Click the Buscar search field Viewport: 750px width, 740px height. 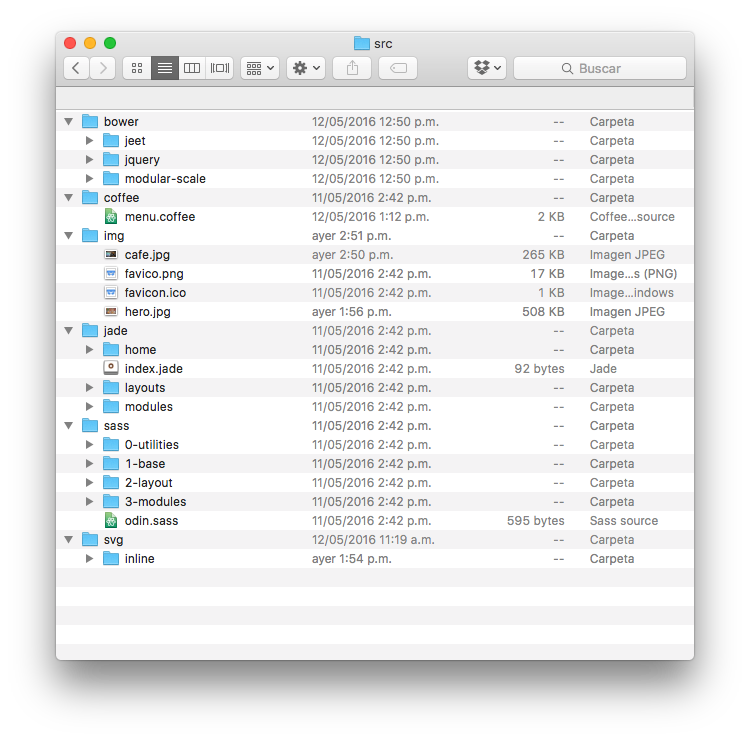point(600,68)
